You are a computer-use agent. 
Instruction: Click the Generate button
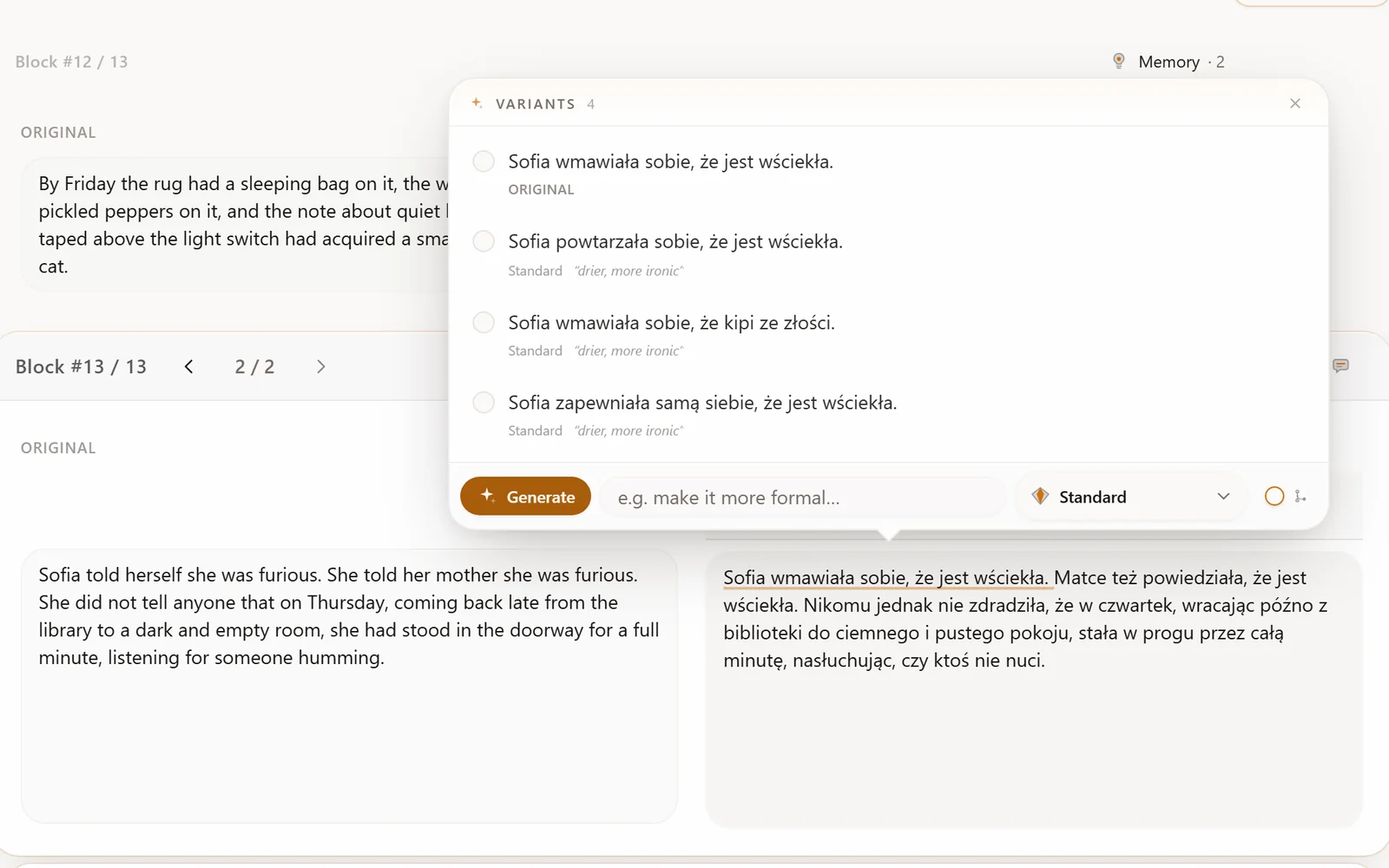(x=525, y=496)
